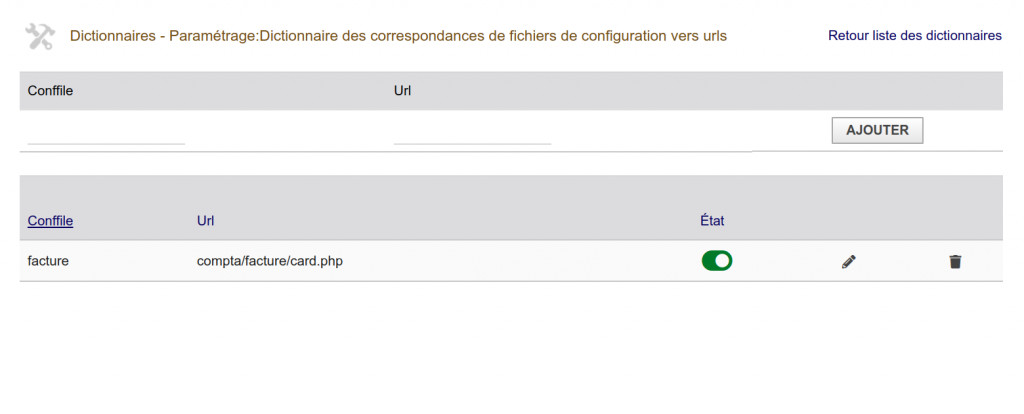Screen dimensions: 1024x414
Task: Focus the Conffile text input field
Action: click(x=107, y=133)
